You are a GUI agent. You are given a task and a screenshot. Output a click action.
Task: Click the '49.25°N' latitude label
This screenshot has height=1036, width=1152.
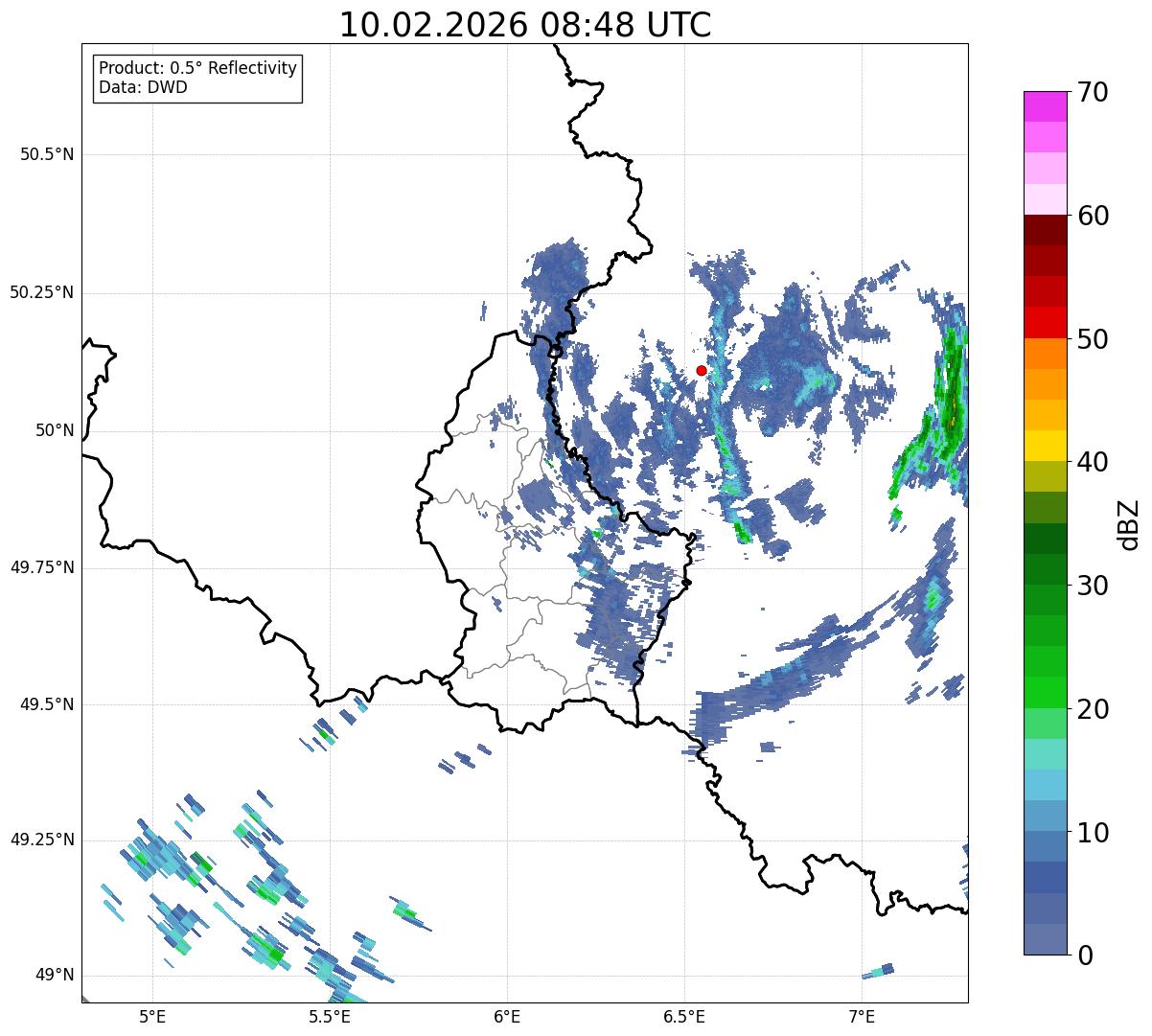coord(41,840)
